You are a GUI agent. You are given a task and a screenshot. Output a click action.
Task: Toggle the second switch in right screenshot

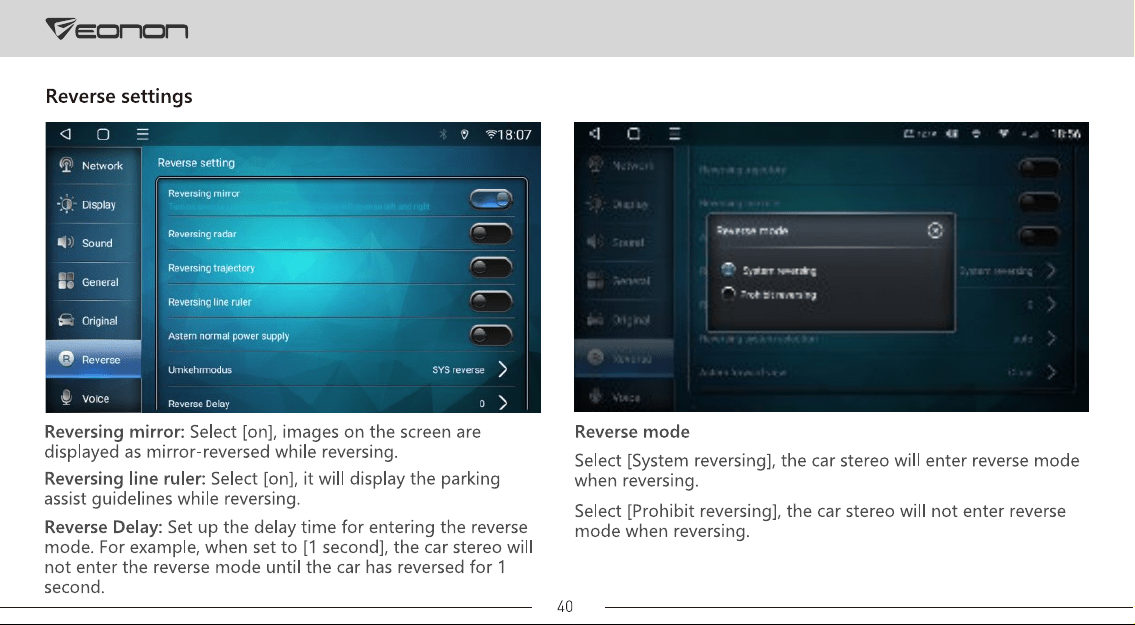1039,202
